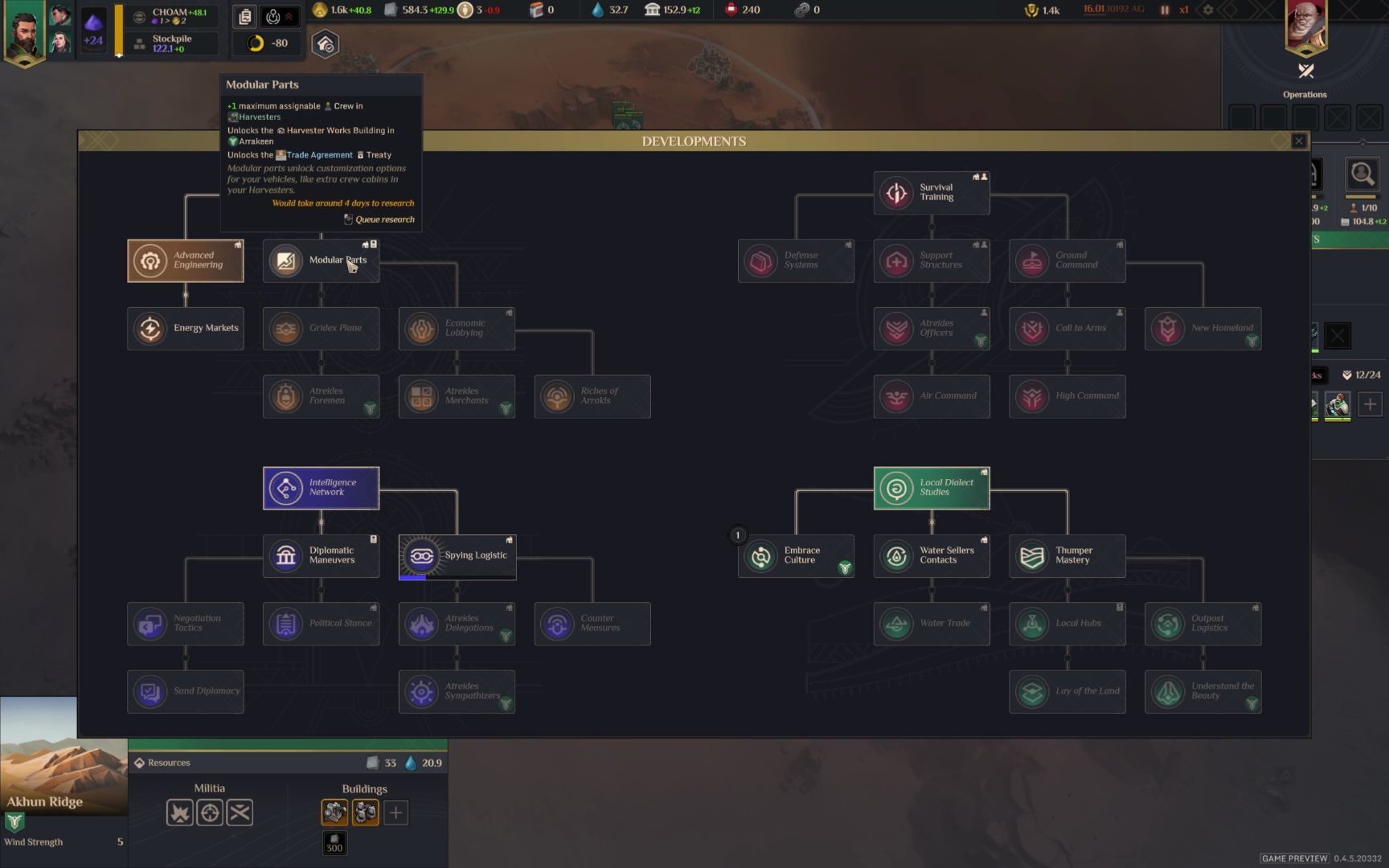Screen dimensions: 1389x868
Task: Select the Counter Measures icon
Action: 557,624
